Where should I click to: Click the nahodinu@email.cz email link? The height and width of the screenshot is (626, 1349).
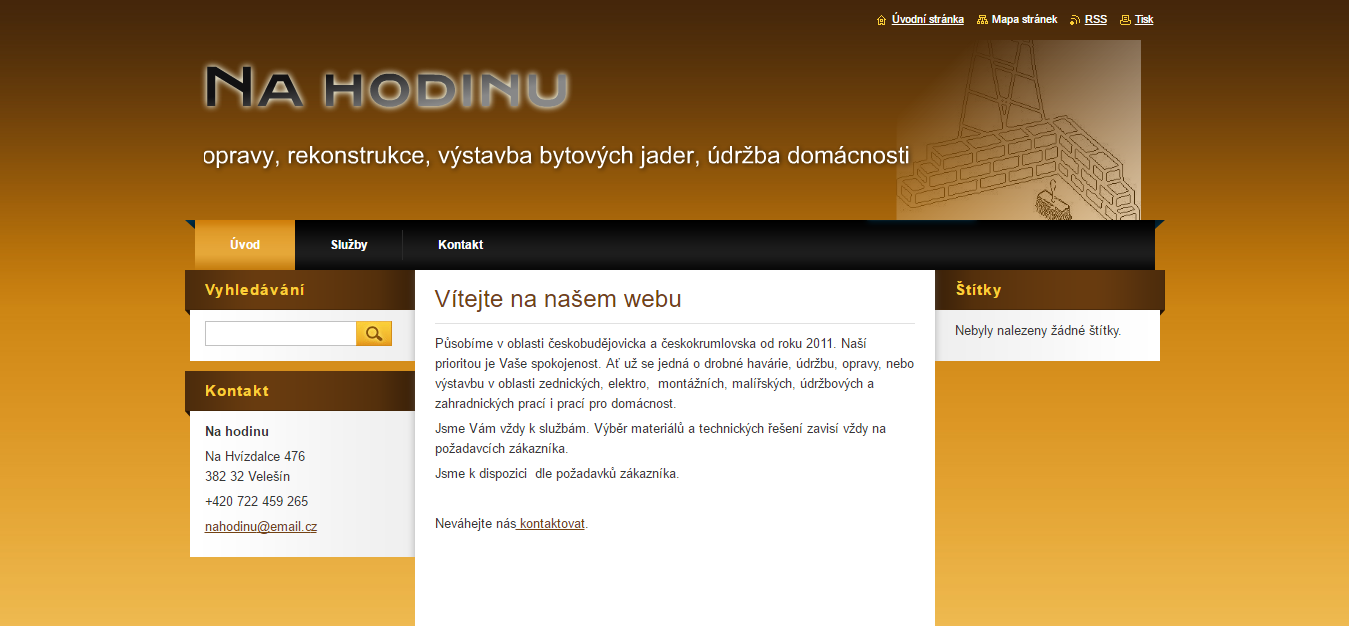coord(261,526)
